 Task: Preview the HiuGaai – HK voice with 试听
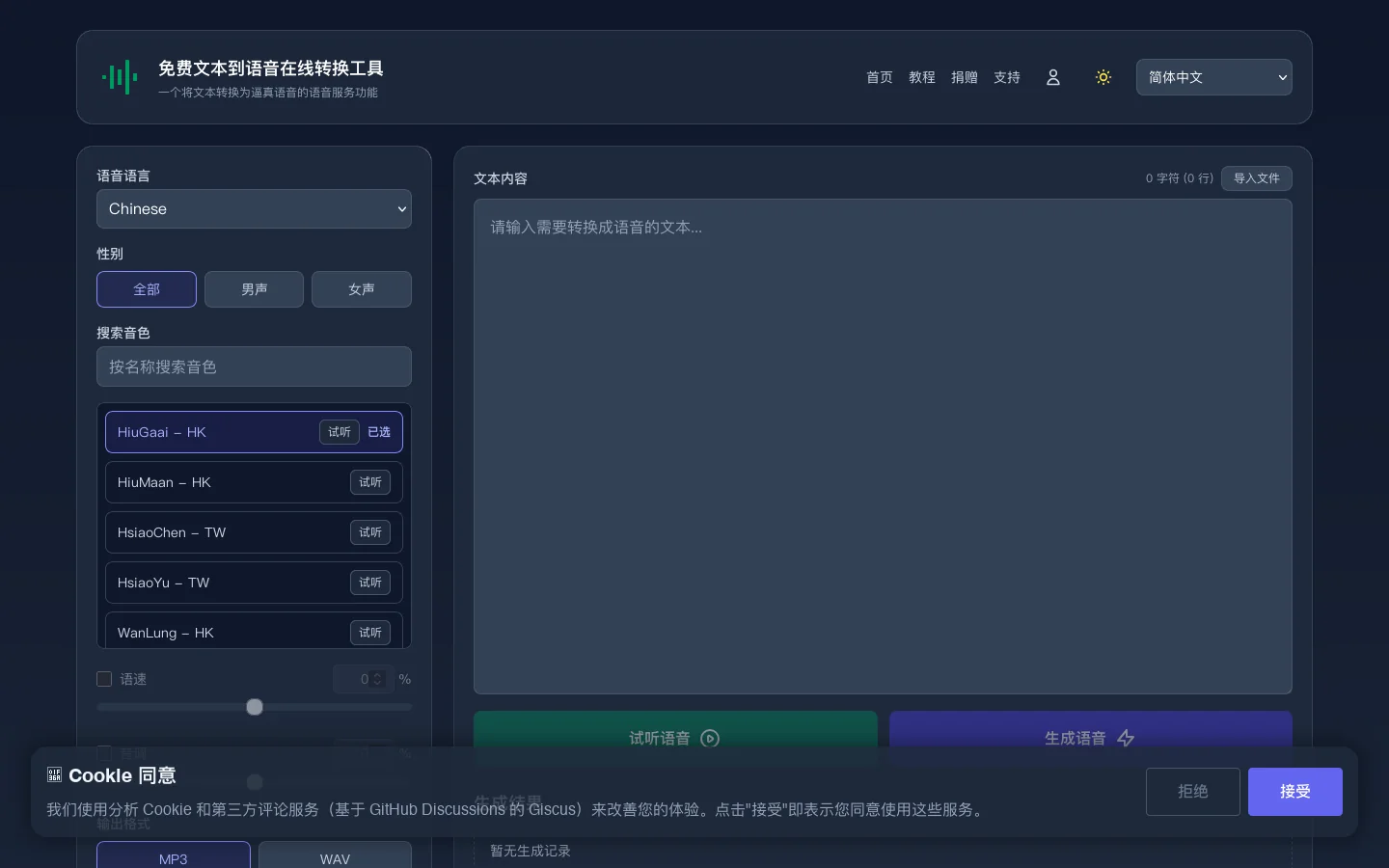coord(340,432)
